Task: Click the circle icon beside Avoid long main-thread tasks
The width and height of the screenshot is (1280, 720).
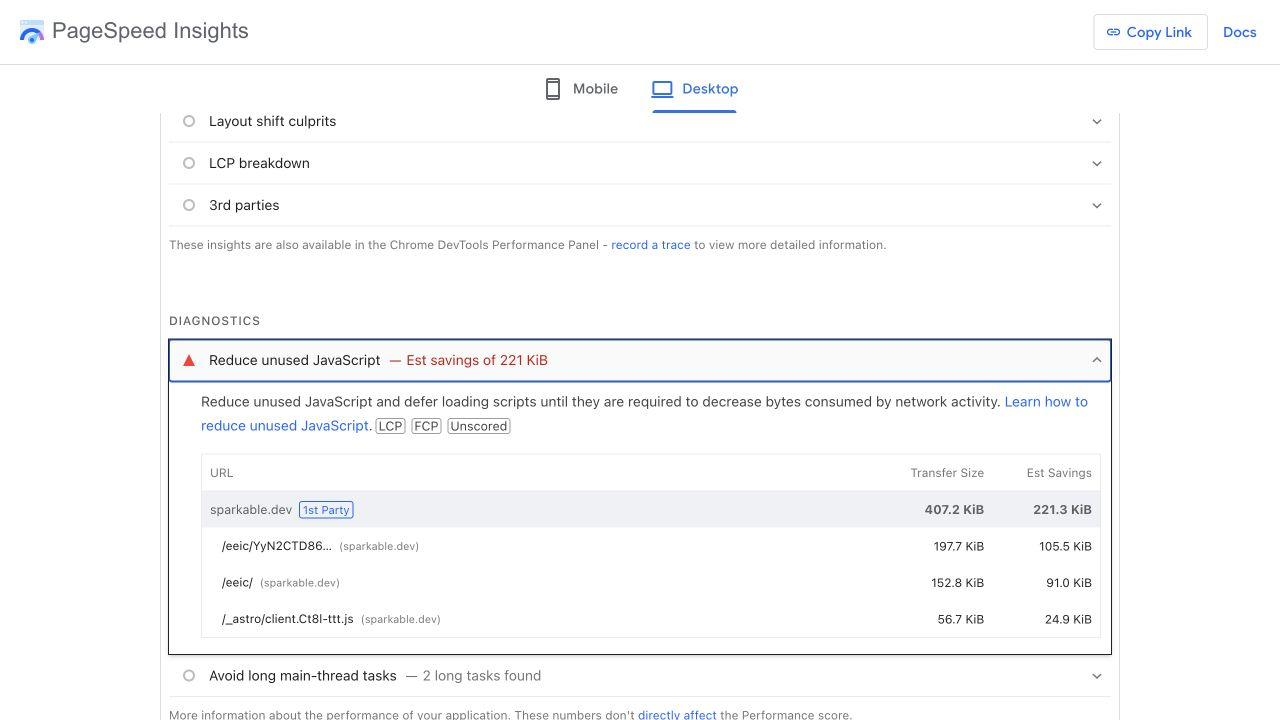Action: point(189,676)
